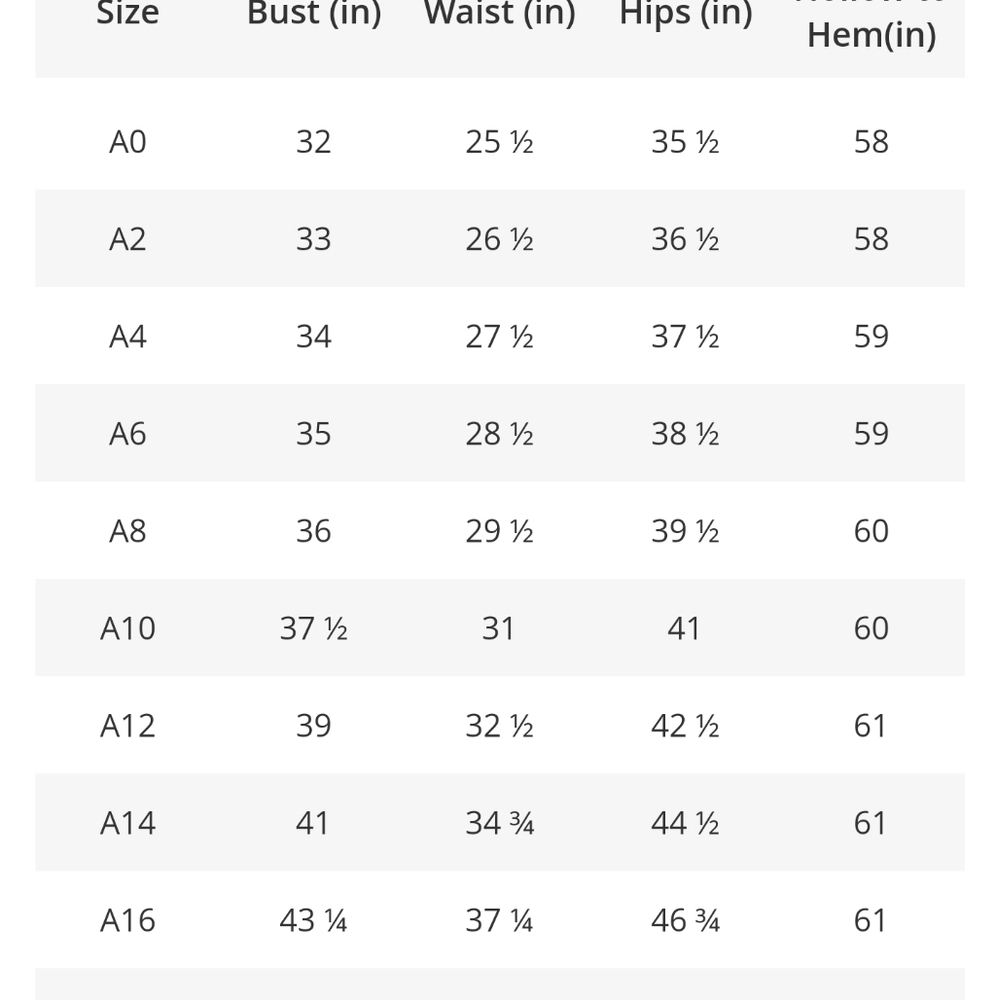Select the A0 size cell
The width and height of the screenshot is (996, 1000).
point(127,142)
